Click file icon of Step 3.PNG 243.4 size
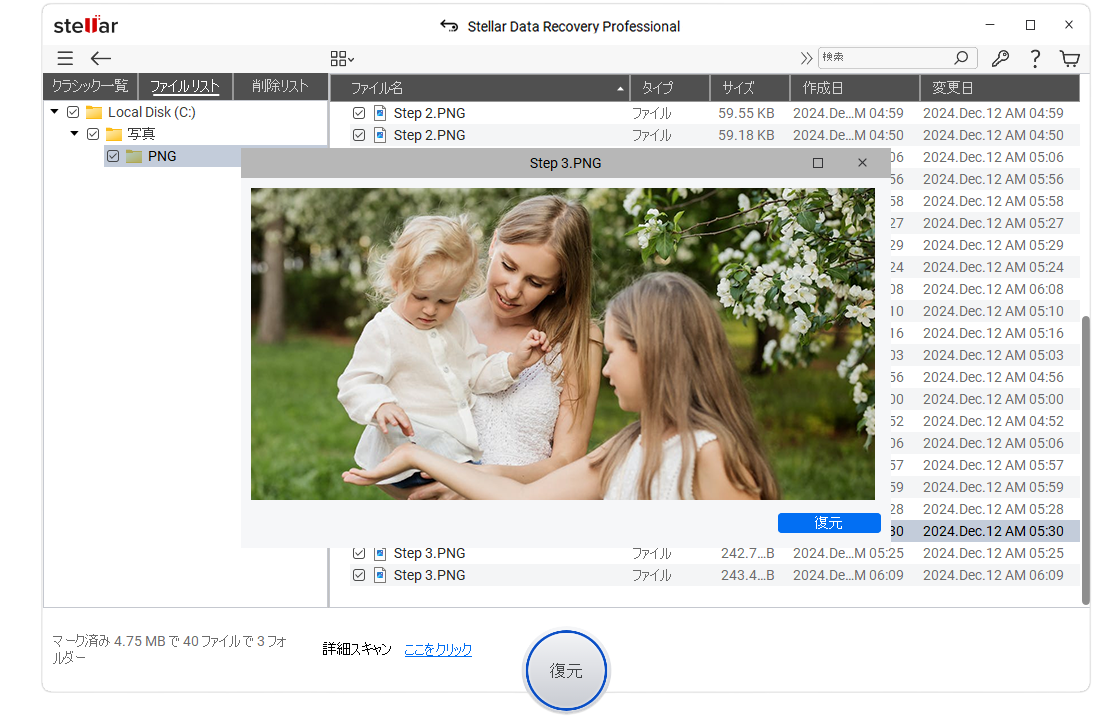This screenshot has width=1118, height=723. [381, 575]
